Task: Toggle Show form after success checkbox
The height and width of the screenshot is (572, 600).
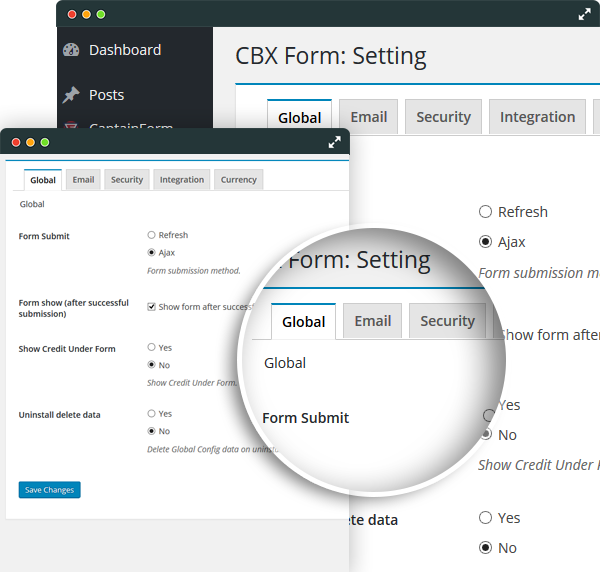Action: click(x=152, y=307)
